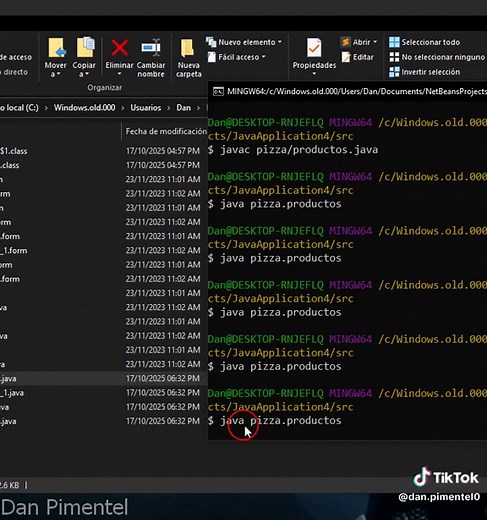
Task: Select Windows.old.000 in the address breadcrumb
Action: tap(85, 108)
